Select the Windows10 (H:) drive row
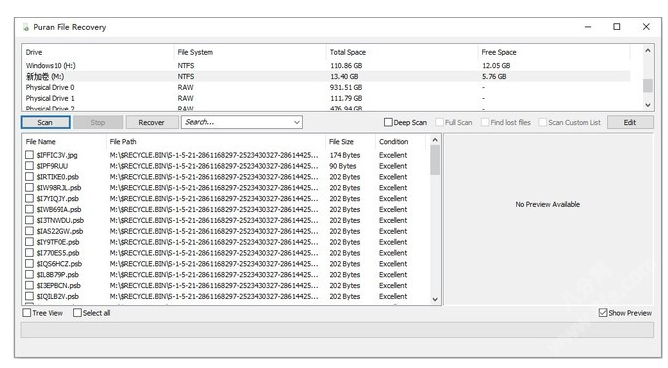The height and width of the screenshot is (368, 668). [x=327, y=66]
